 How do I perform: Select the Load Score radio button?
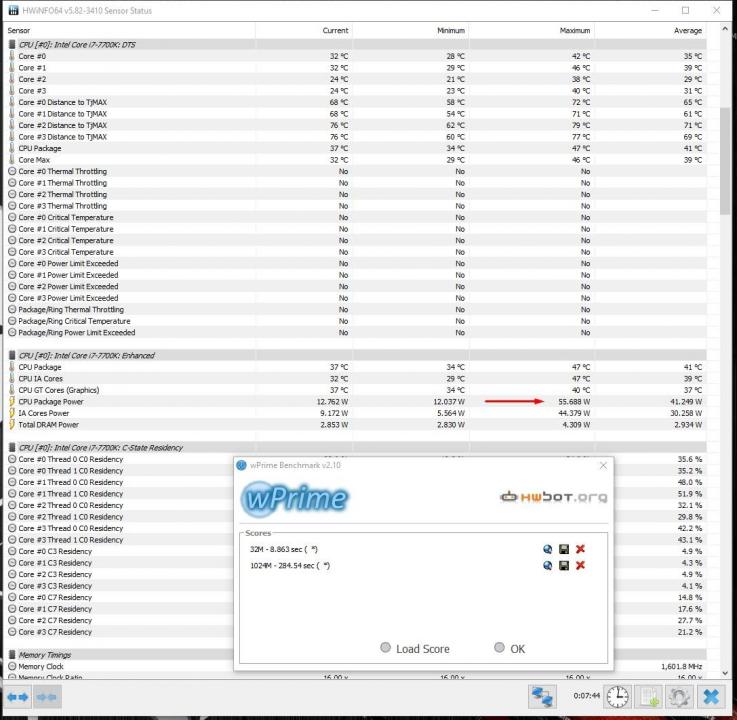385,648
